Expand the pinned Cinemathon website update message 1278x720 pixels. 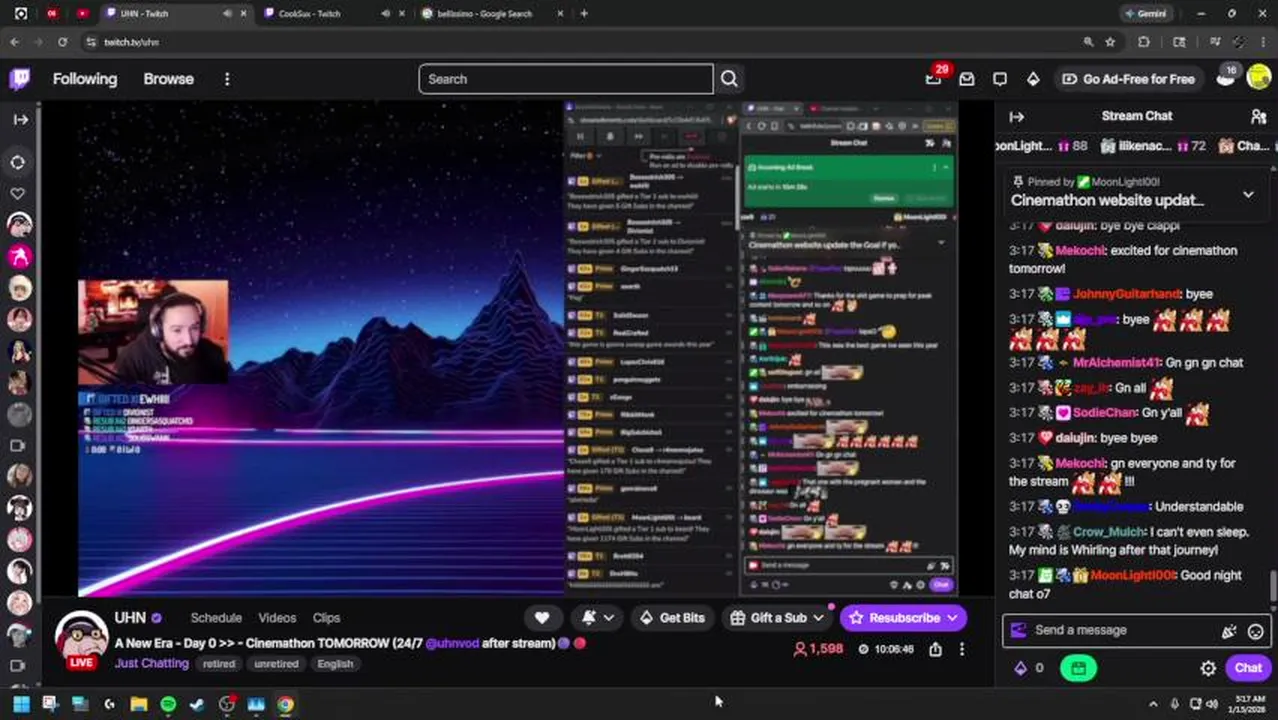coord(1248,194)
